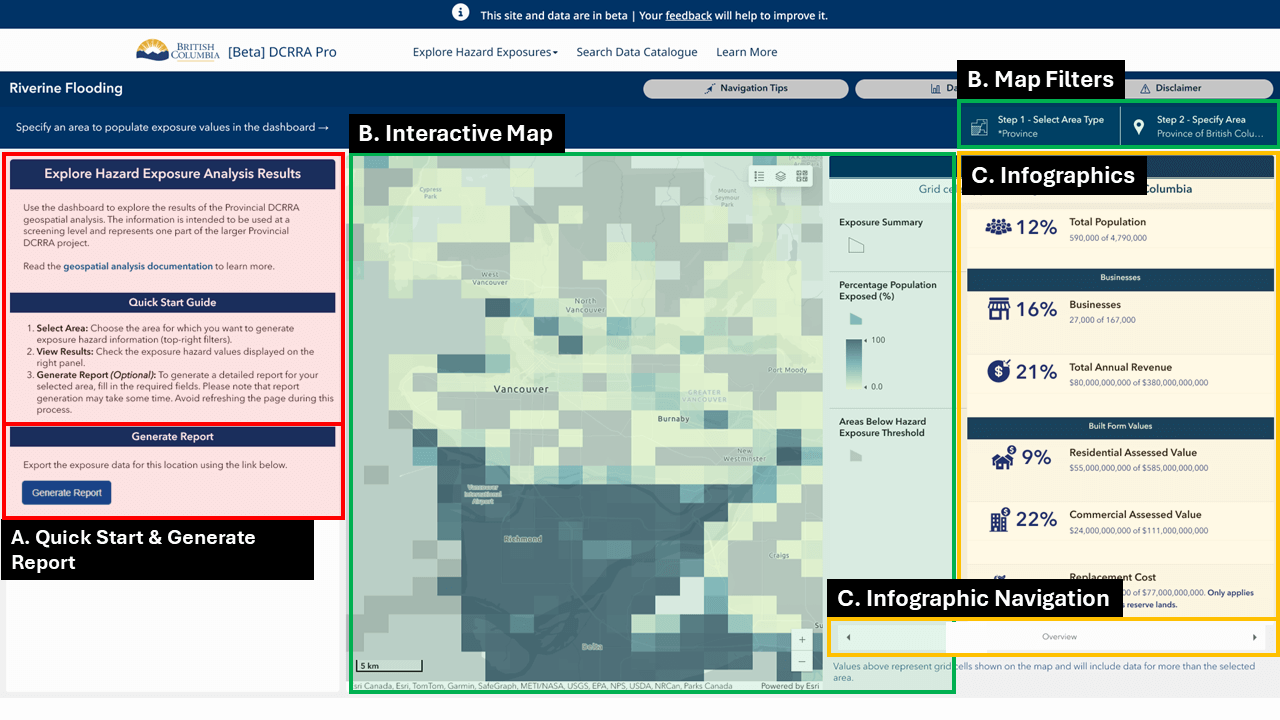Click the Generate Report button
Image resolution: width=1280 pixels, height=720 pixels.
(x=66, y=493)
